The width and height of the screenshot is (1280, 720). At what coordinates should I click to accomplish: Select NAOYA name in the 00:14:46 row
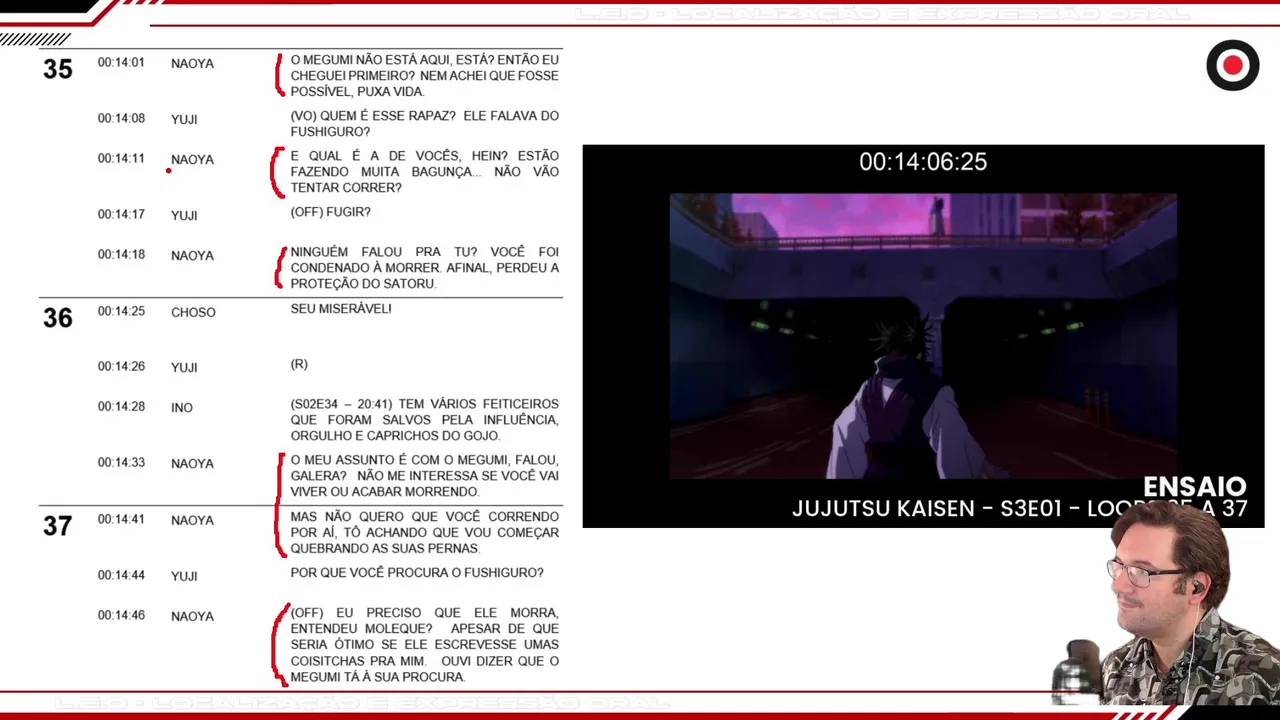[x=192, y=616]
